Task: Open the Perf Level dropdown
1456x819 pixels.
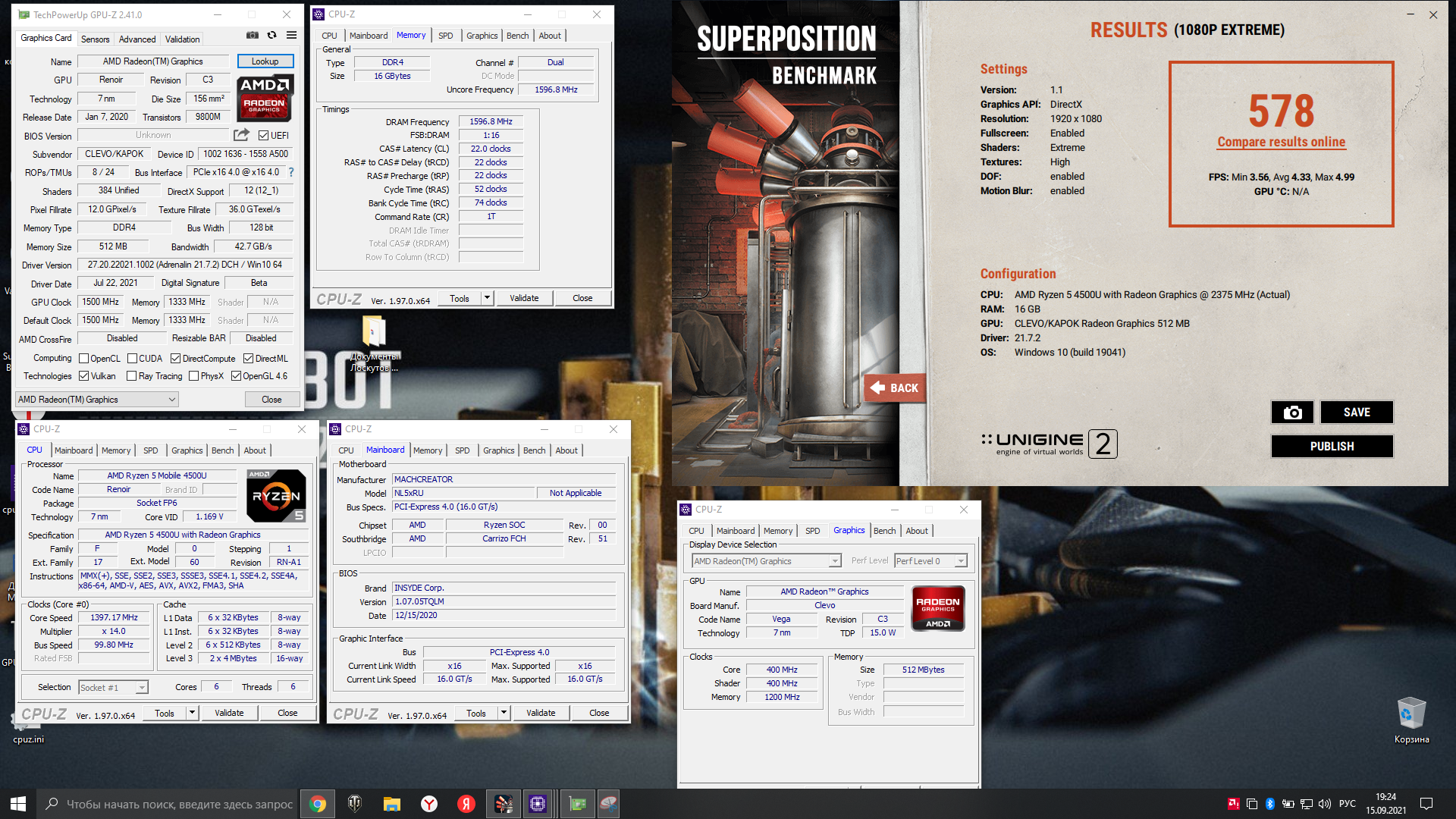Action: [x=930, y=561]
